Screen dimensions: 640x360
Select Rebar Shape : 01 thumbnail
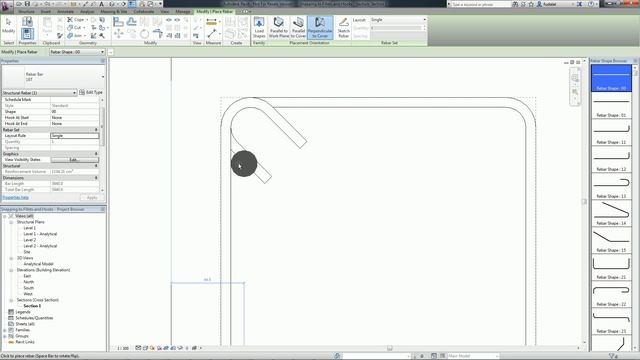611,105
